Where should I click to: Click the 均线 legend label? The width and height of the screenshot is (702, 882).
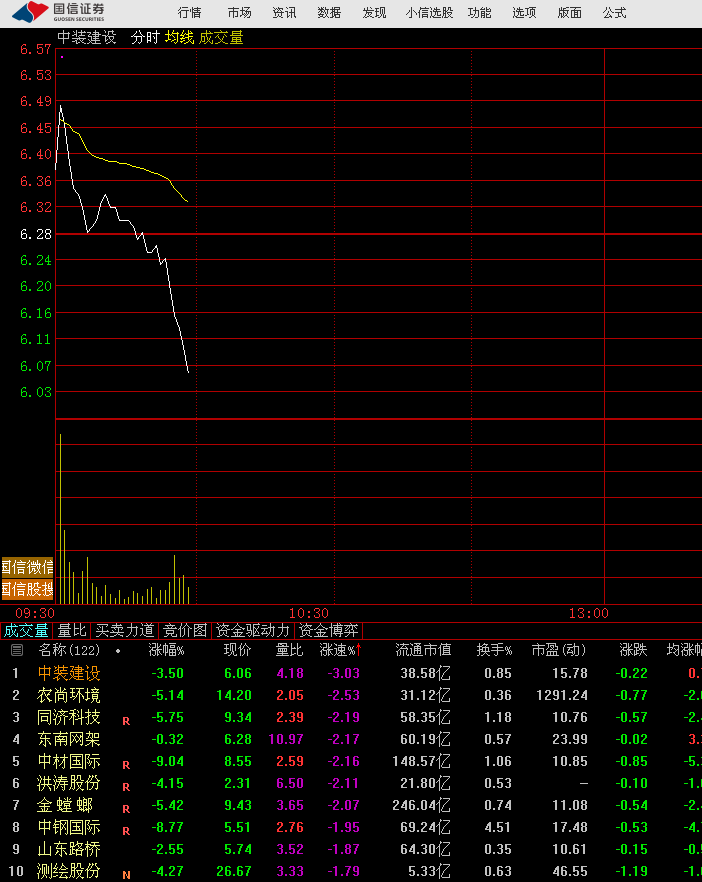tap(179, 38)
